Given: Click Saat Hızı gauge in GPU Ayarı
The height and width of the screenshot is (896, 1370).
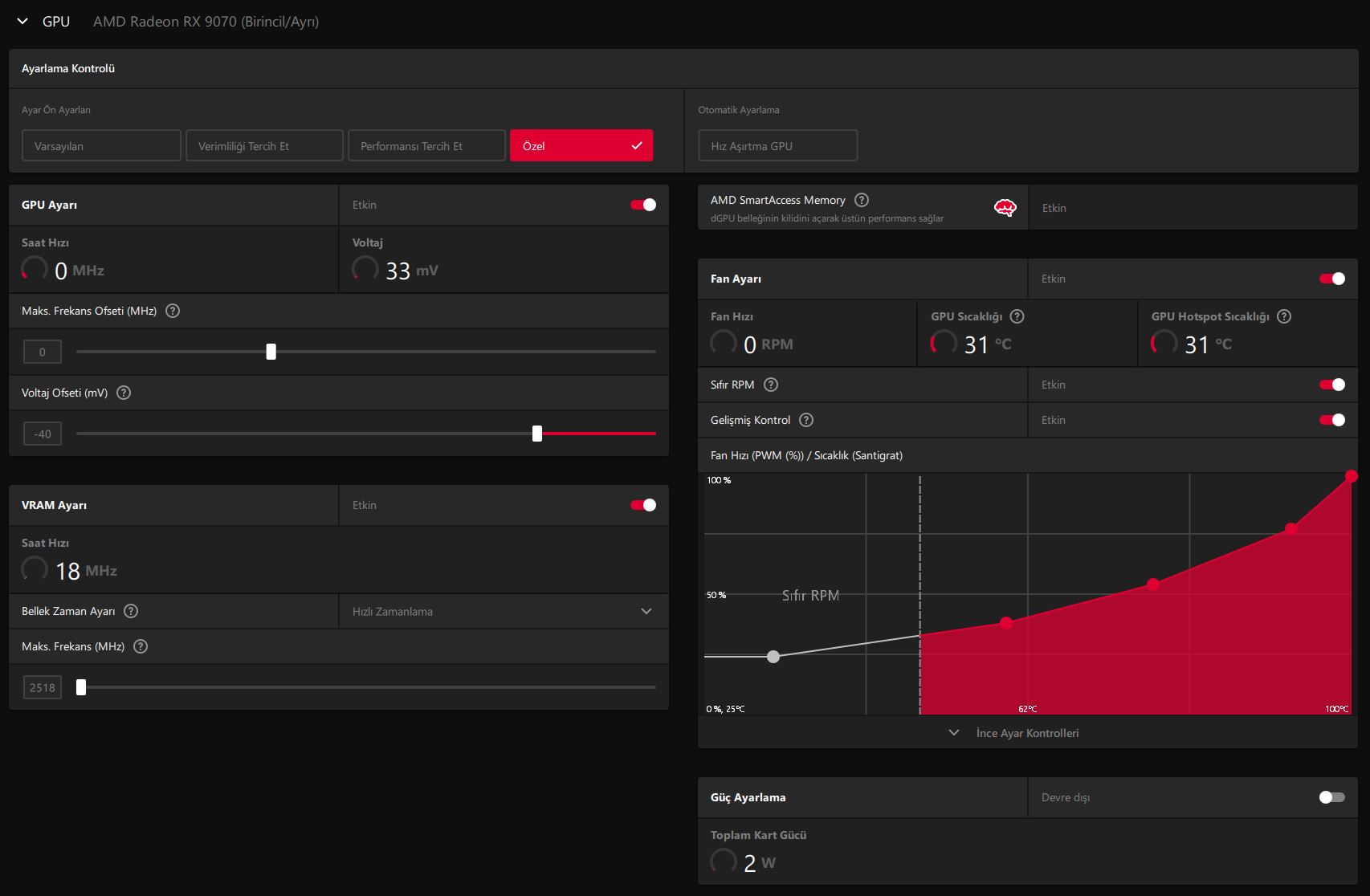Looking at the screenshot, I should [35, 268].
